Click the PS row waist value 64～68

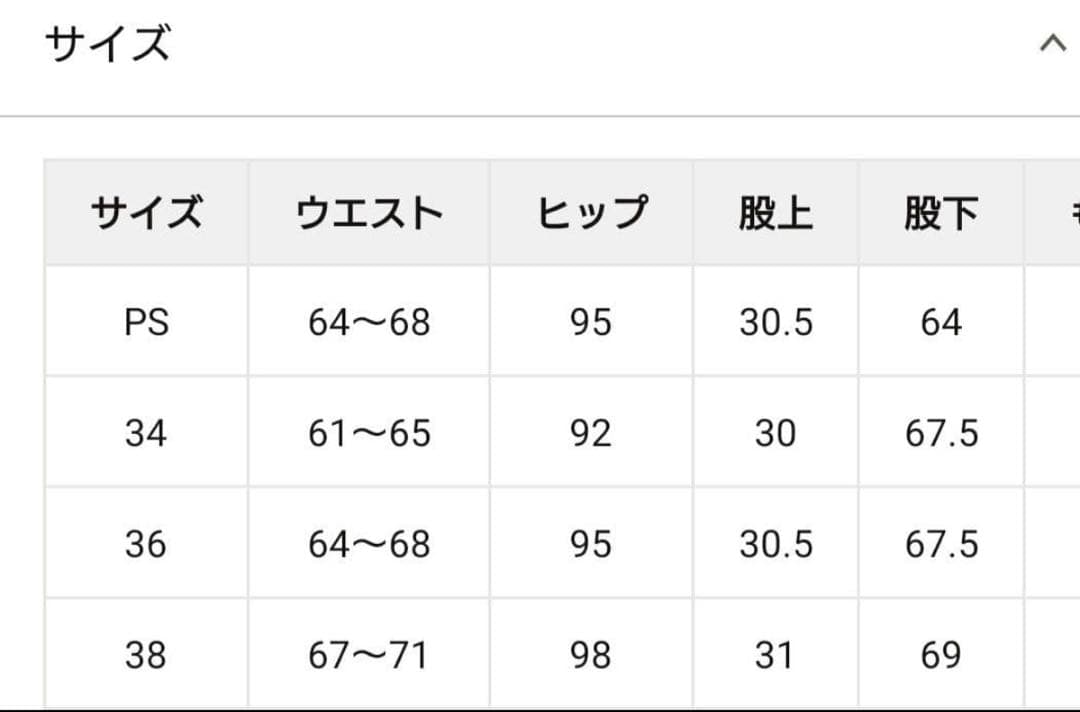tap(369, 323)
